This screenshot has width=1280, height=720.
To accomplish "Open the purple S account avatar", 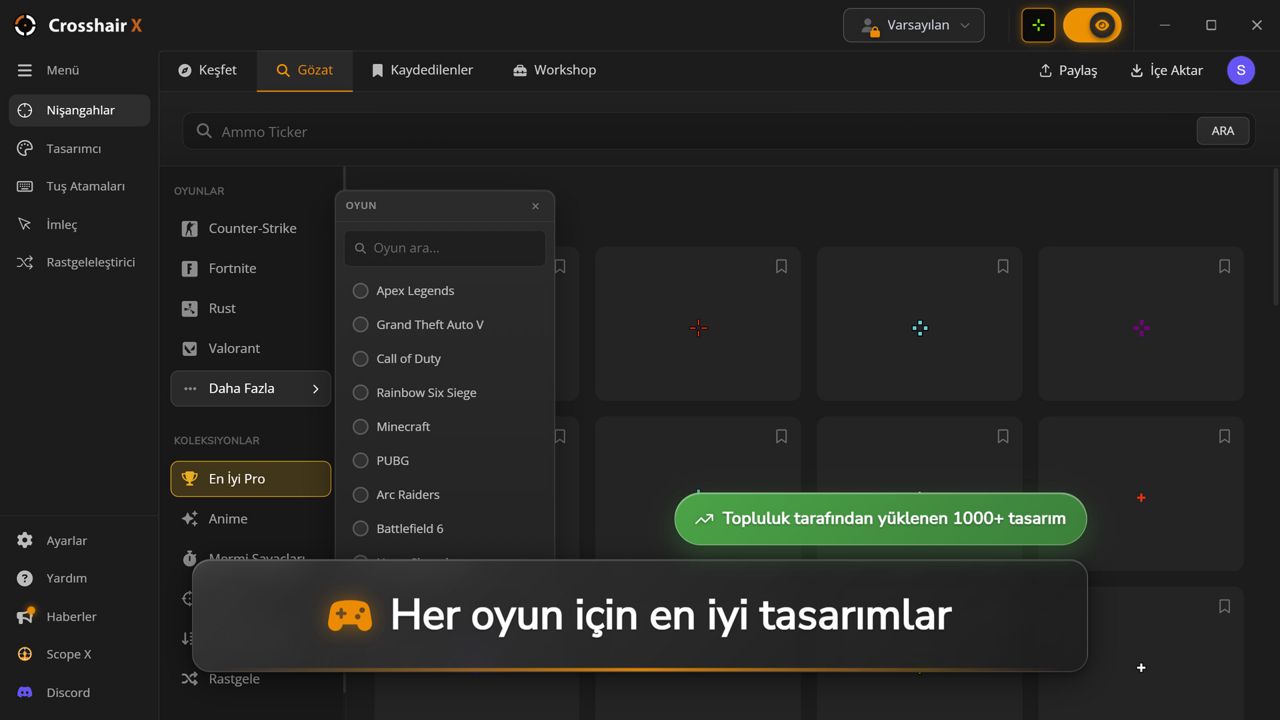I will coord(1241,70).
